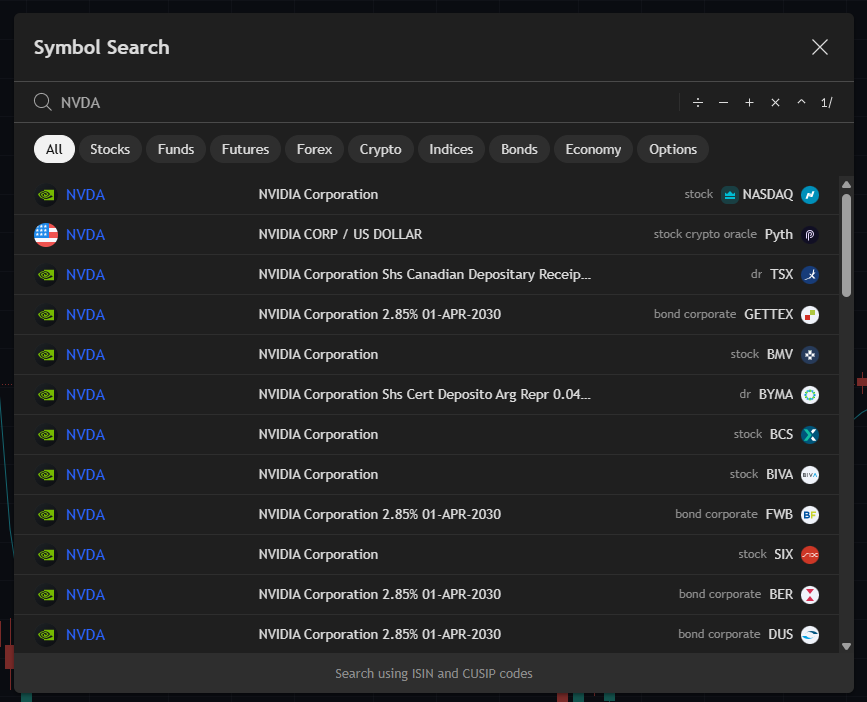867x702 pixels.
Task: Click the BCS exchange logo icon
Action: click(x=810, y=434)
